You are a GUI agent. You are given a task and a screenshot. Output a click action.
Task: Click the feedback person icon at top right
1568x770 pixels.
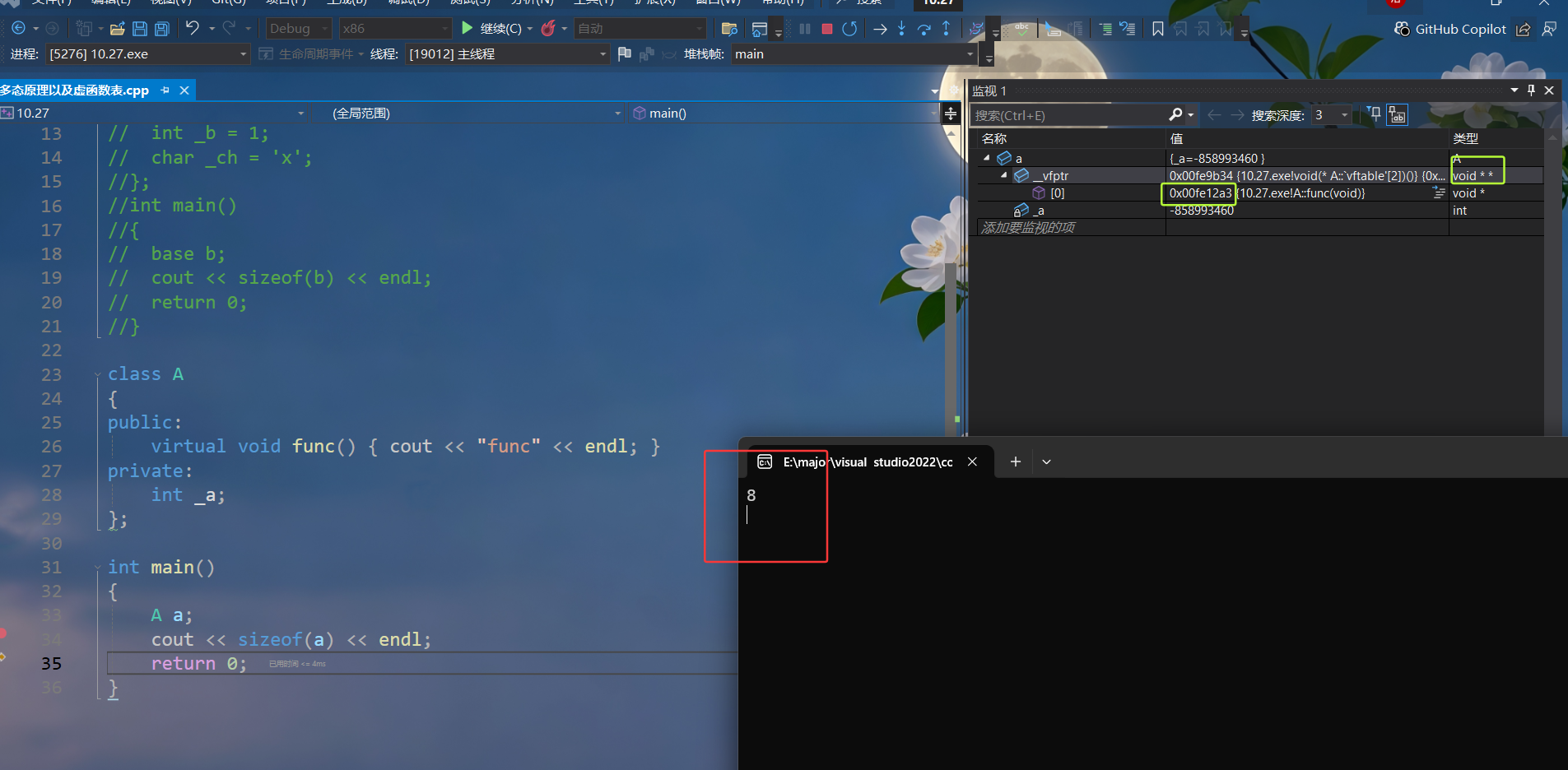(1549, 29)
